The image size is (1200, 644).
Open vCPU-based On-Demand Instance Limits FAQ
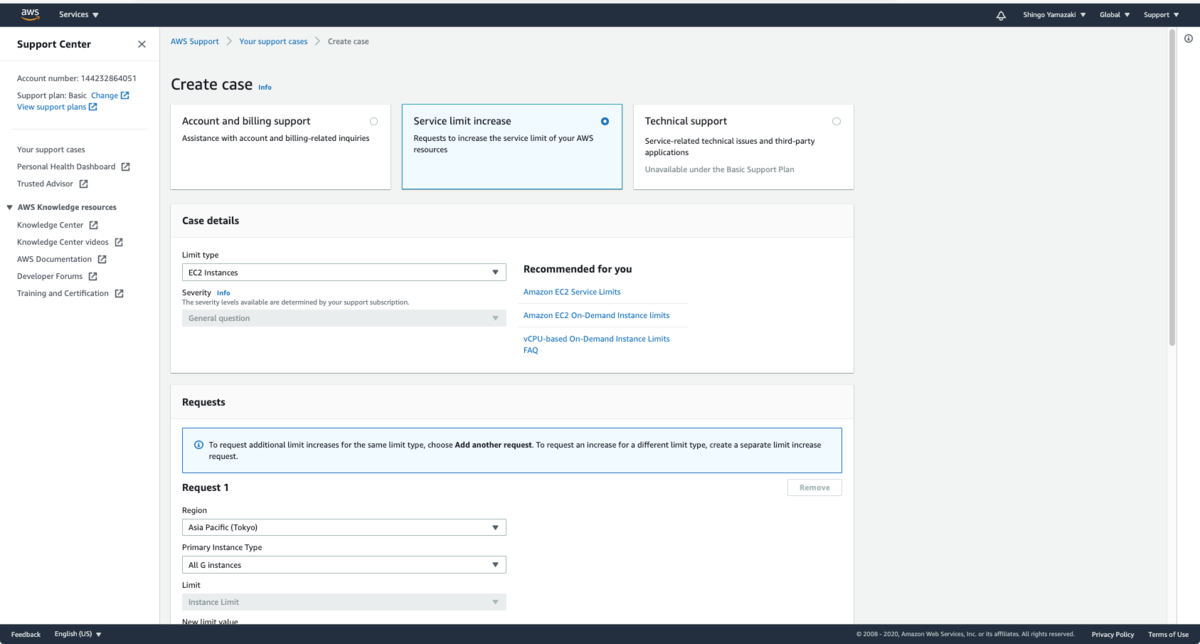pyautogui.click(x=596, y=344)
